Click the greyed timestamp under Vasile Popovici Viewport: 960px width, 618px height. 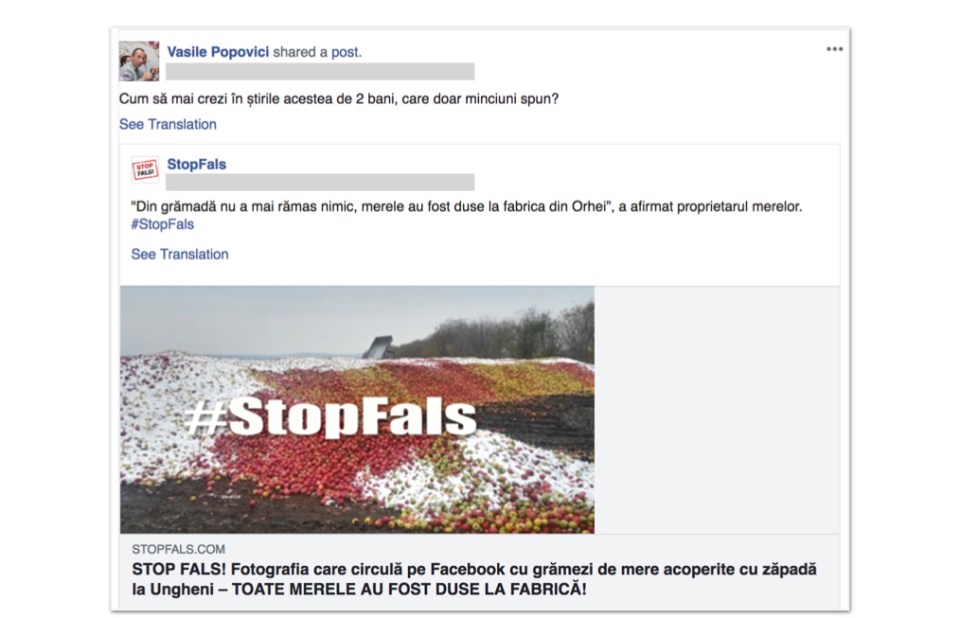tap(320, 72)
